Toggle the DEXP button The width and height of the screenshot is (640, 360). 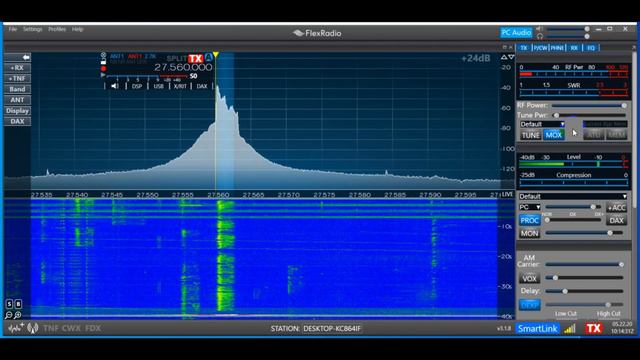pos(529,305)
